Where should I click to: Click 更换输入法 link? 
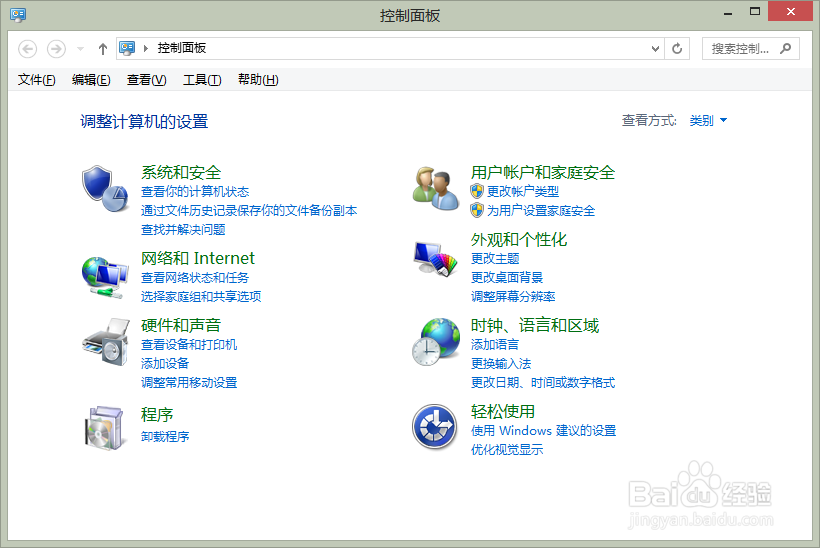tap(500, 363)
